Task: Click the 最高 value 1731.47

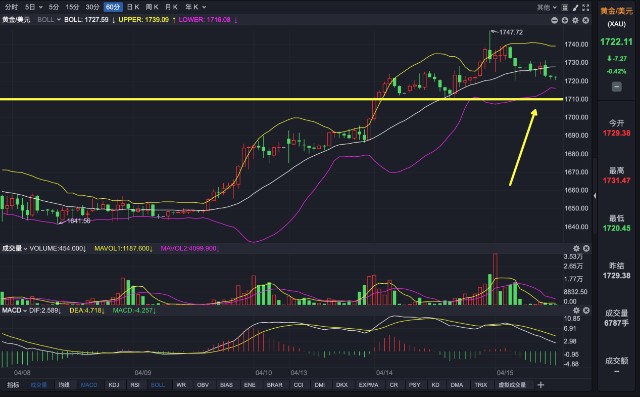Action: 616,180
